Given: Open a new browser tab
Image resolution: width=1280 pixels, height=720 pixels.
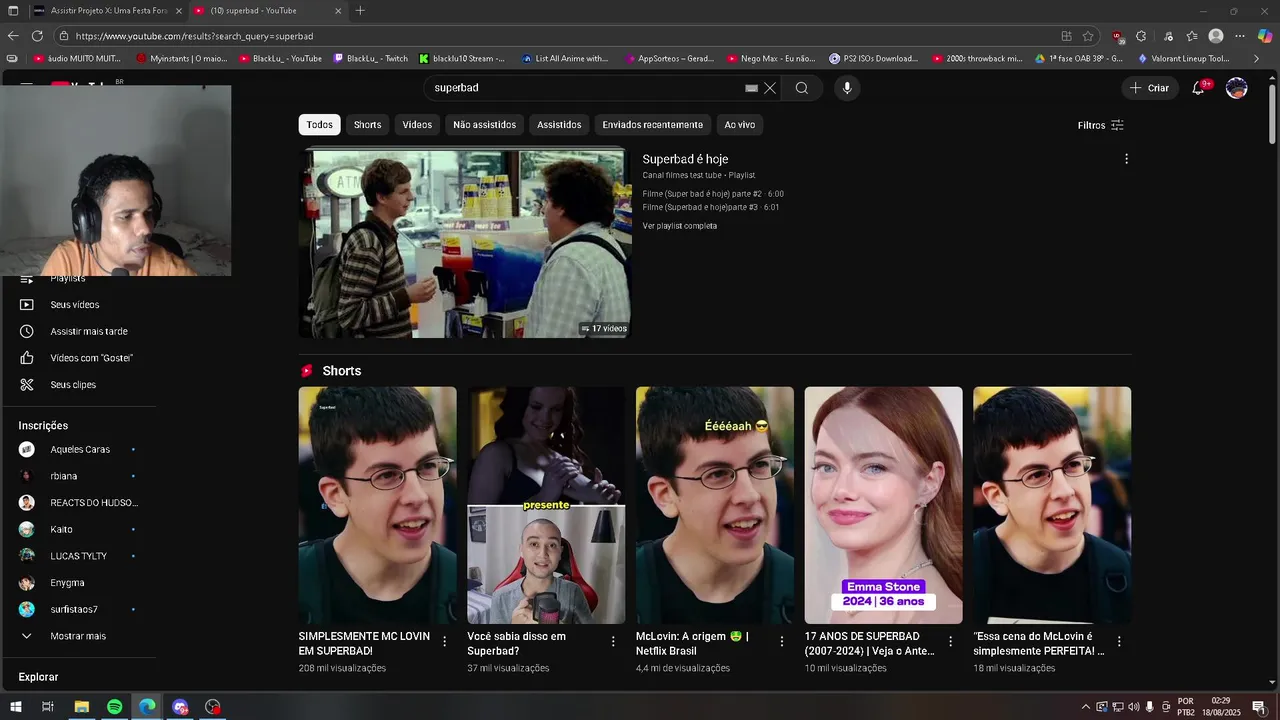Looking at the screenshot, I should (x=360, y=11).
